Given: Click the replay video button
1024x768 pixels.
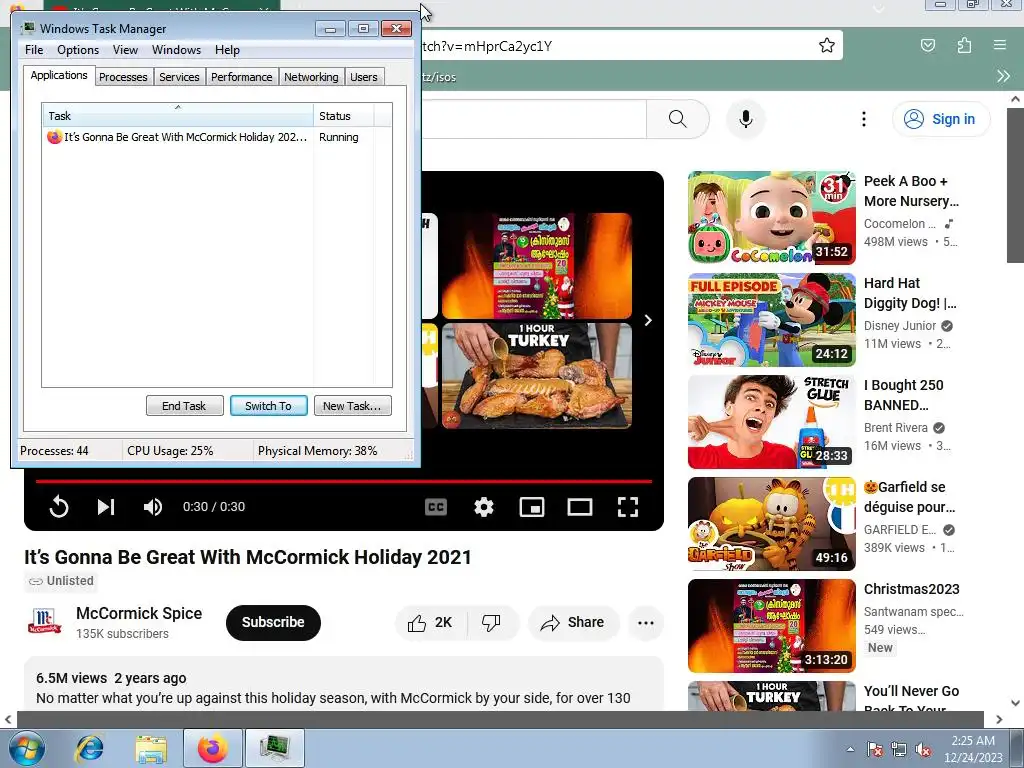Looking at the screenshot, I should click(x=59, y=507).
